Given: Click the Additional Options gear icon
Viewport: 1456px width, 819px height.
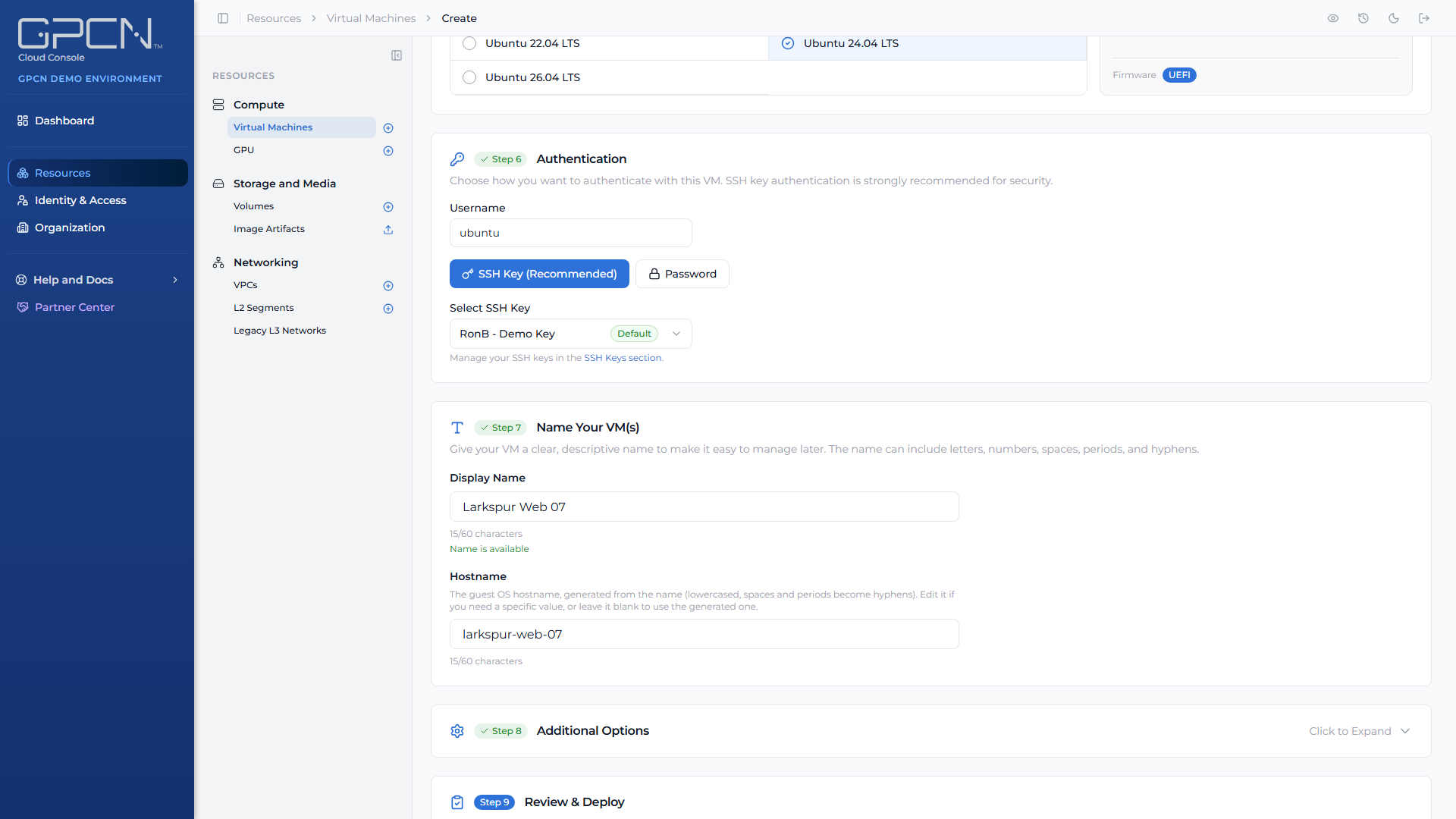Looking at the screenshot, I should pos(457,731).
